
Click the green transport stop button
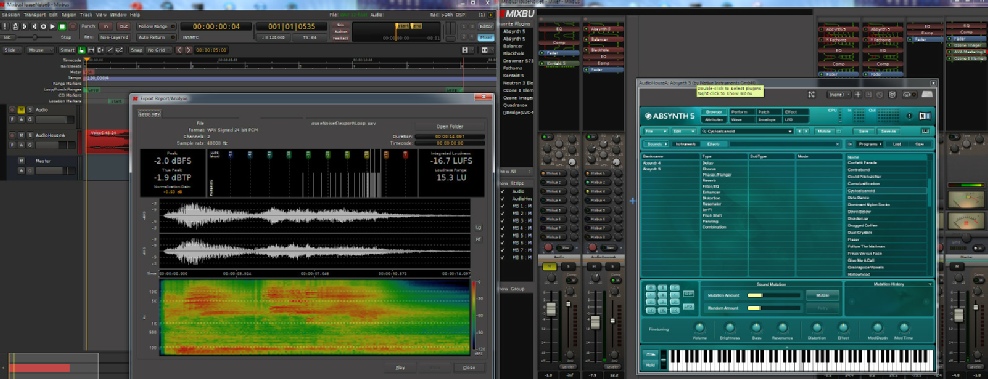click(62, 26)
